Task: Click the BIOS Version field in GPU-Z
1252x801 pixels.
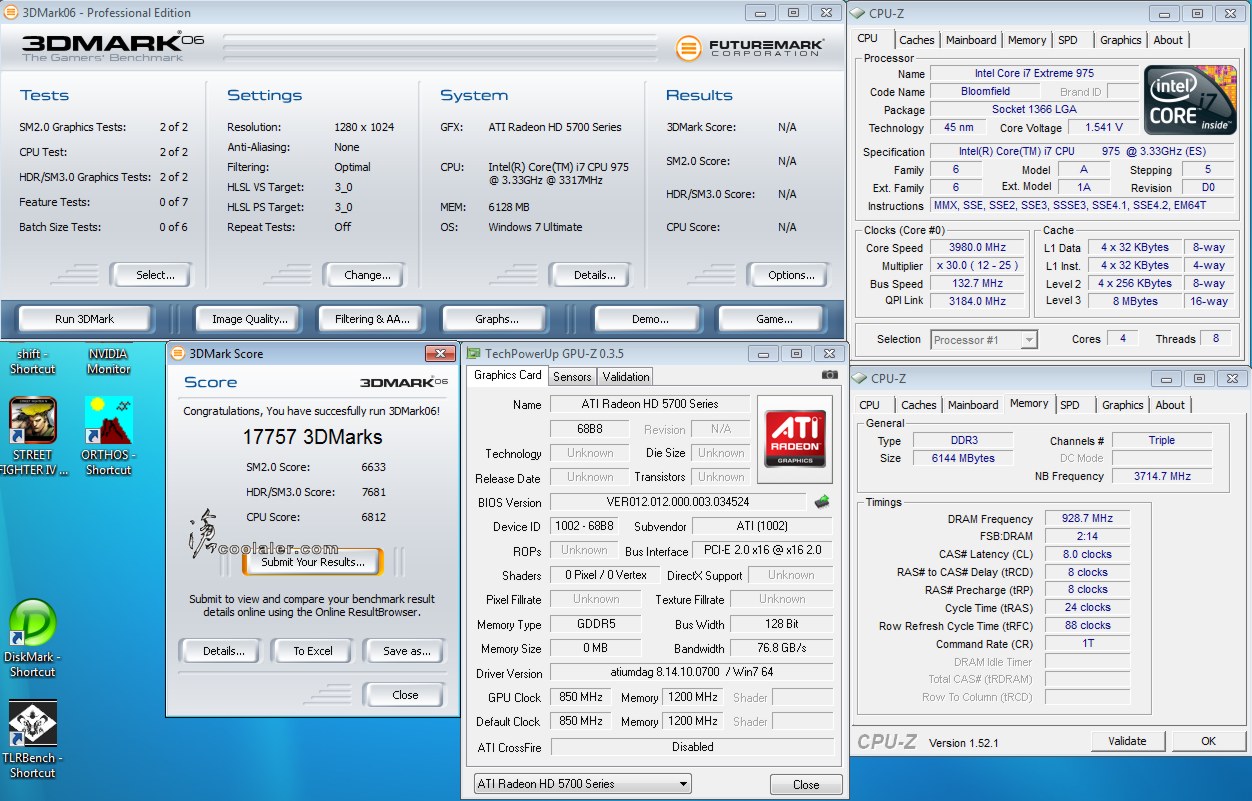Action: coord(678,502)
